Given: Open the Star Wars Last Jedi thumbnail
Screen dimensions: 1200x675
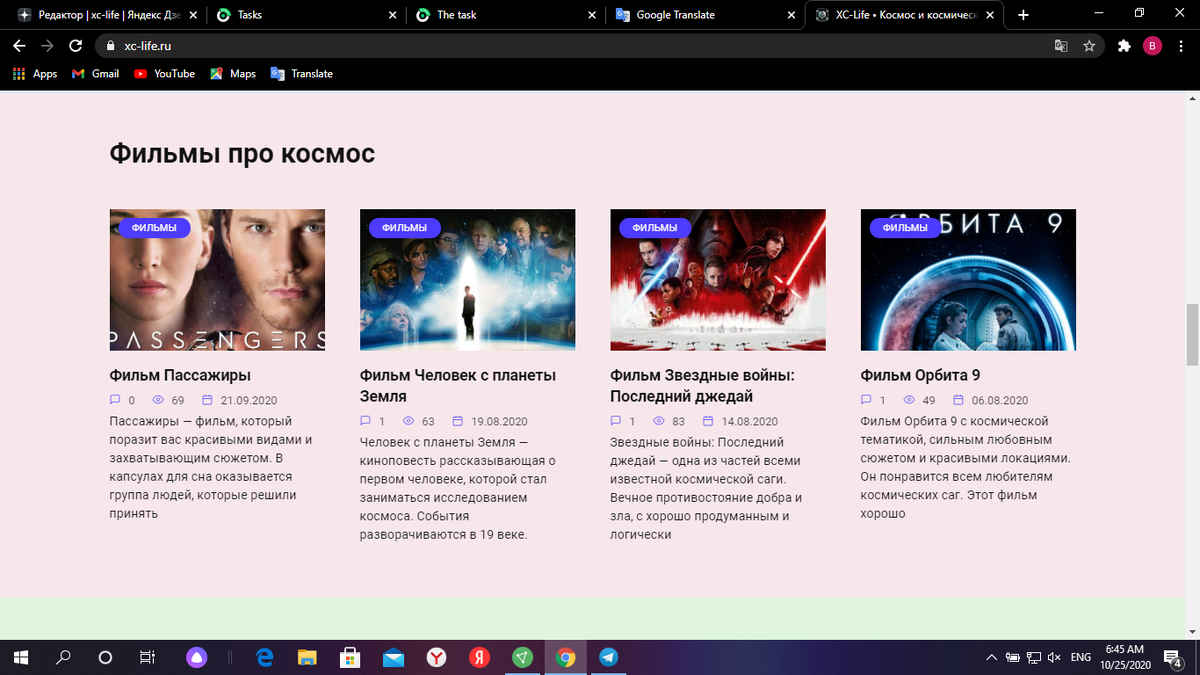Looking at the screenshot, I should pos(718,280).
